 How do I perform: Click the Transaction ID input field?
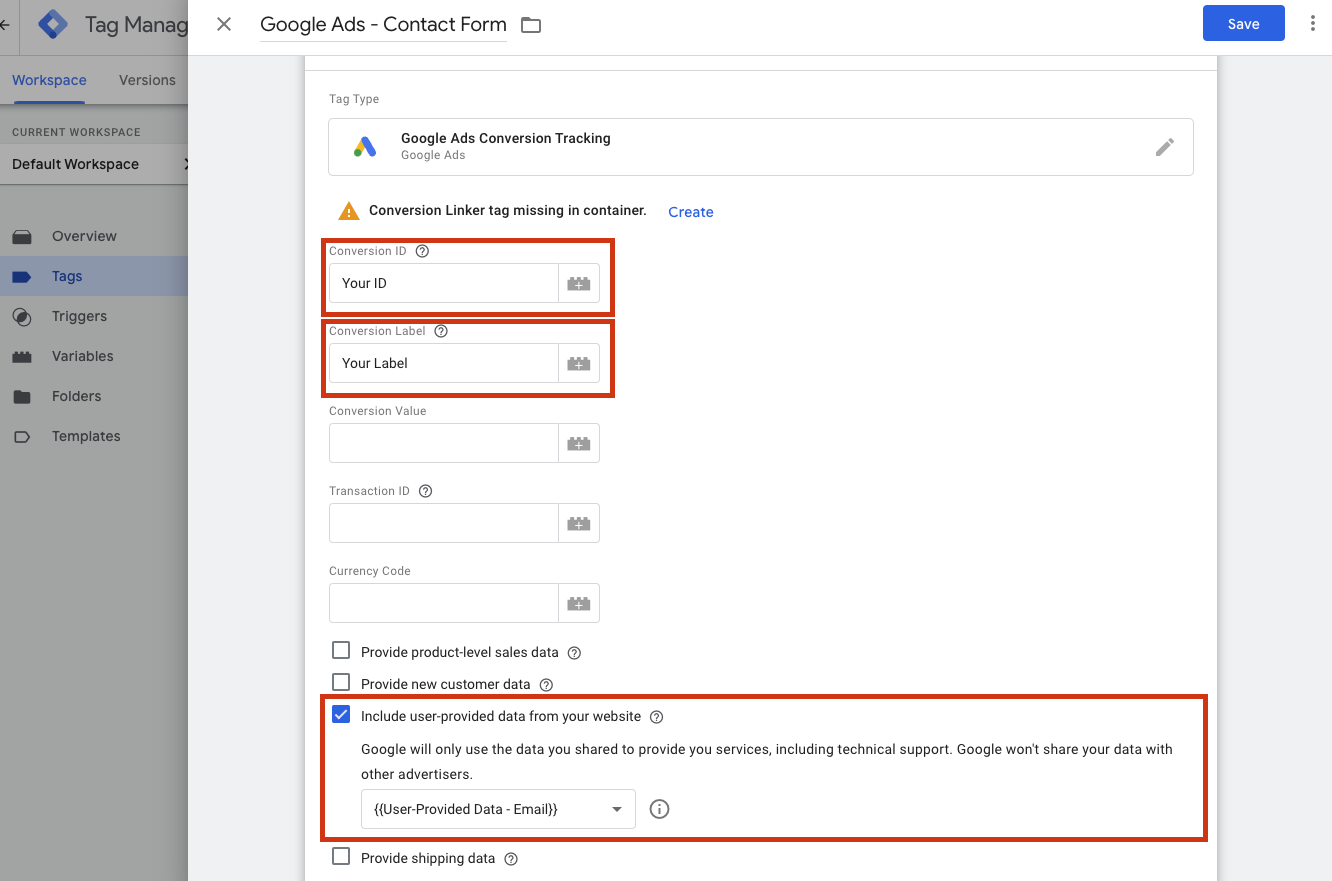point(444,523)
